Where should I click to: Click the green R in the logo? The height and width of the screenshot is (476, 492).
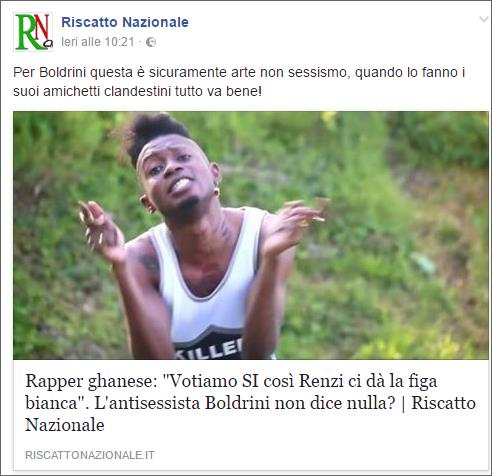click(26, 32)
